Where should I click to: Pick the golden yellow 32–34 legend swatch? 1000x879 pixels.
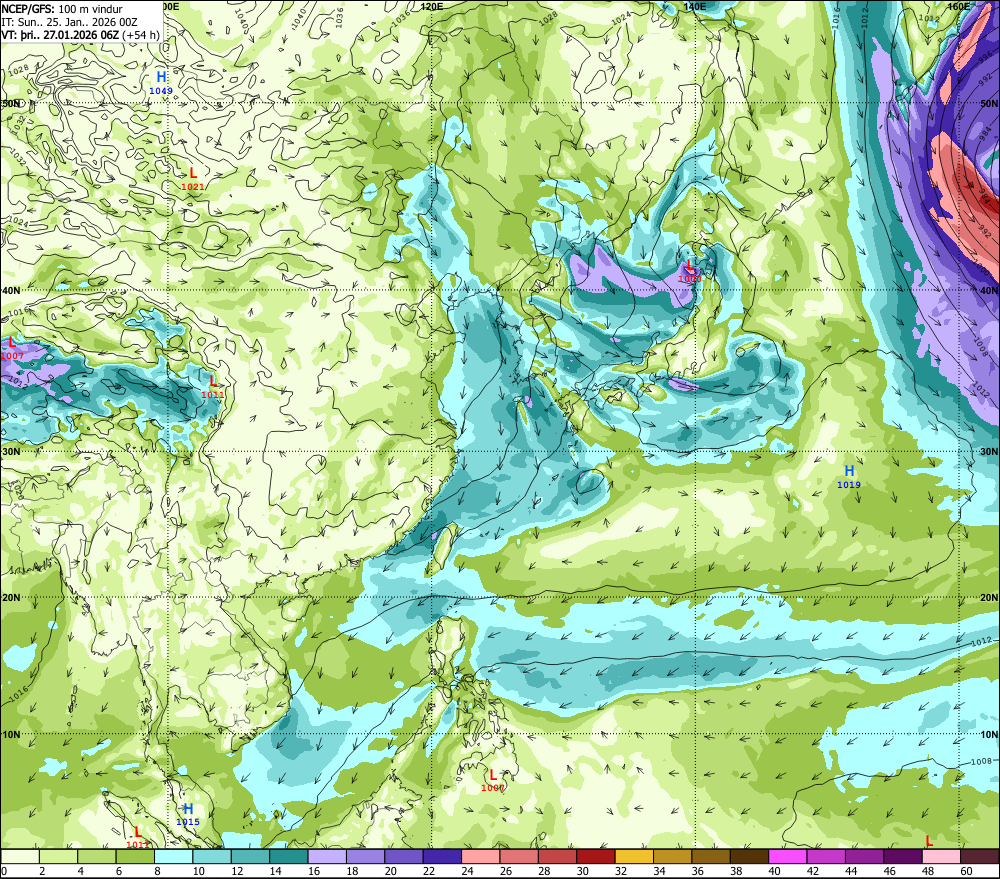[x=634, y=856]
